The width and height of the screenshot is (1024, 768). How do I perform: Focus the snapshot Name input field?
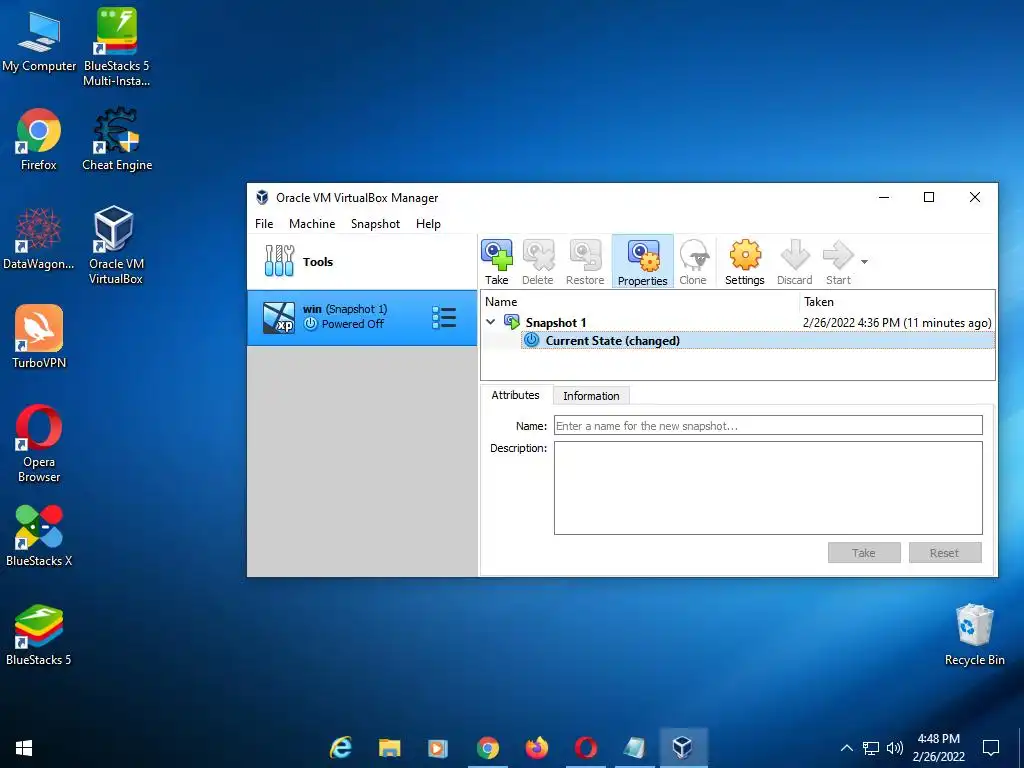(768, 425)
